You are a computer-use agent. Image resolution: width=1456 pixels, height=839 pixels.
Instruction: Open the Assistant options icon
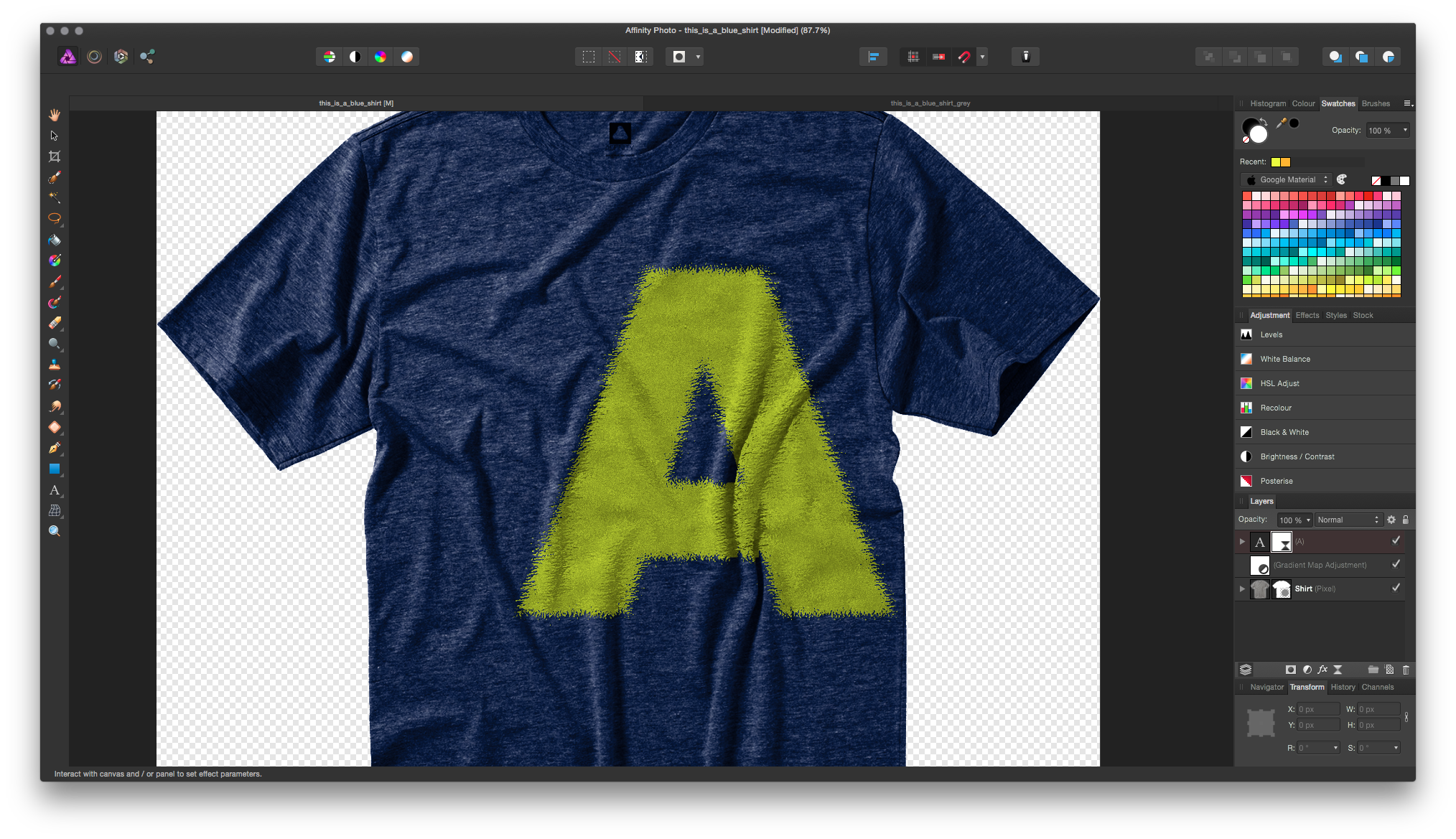(x=1026, y=57)
